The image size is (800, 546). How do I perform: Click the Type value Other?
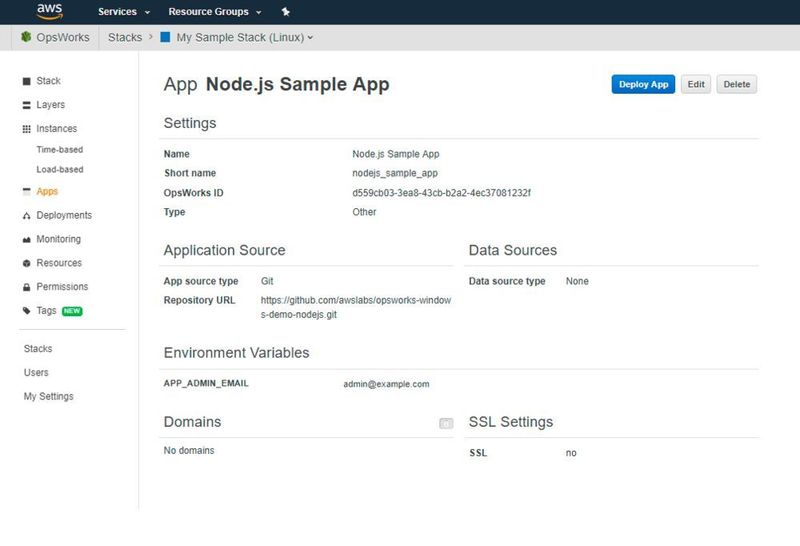point(364,212)
